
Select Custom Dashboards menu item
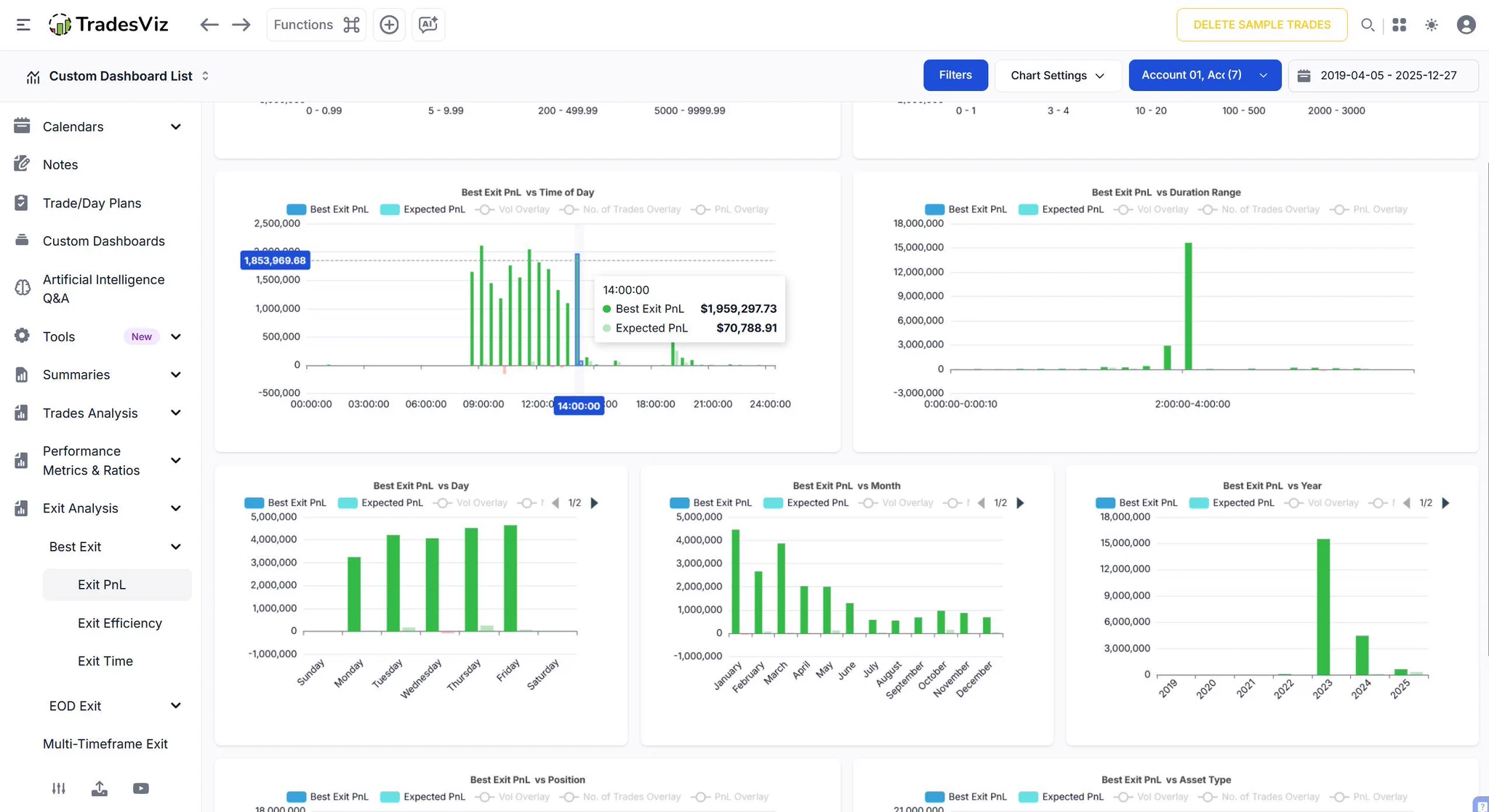(104, 241)
